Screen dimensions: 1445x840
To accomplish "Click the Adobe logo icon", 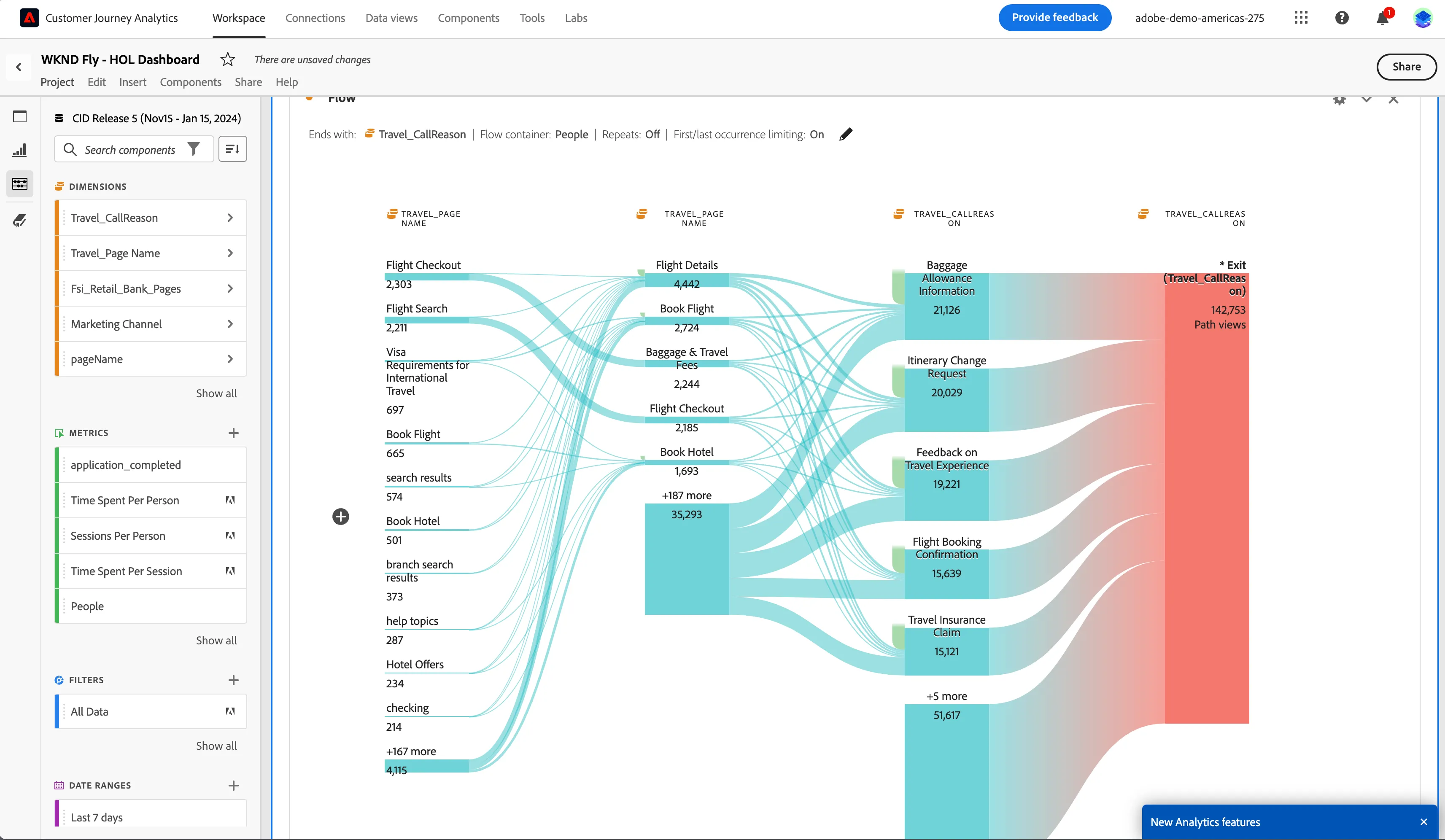I will 29,18.
